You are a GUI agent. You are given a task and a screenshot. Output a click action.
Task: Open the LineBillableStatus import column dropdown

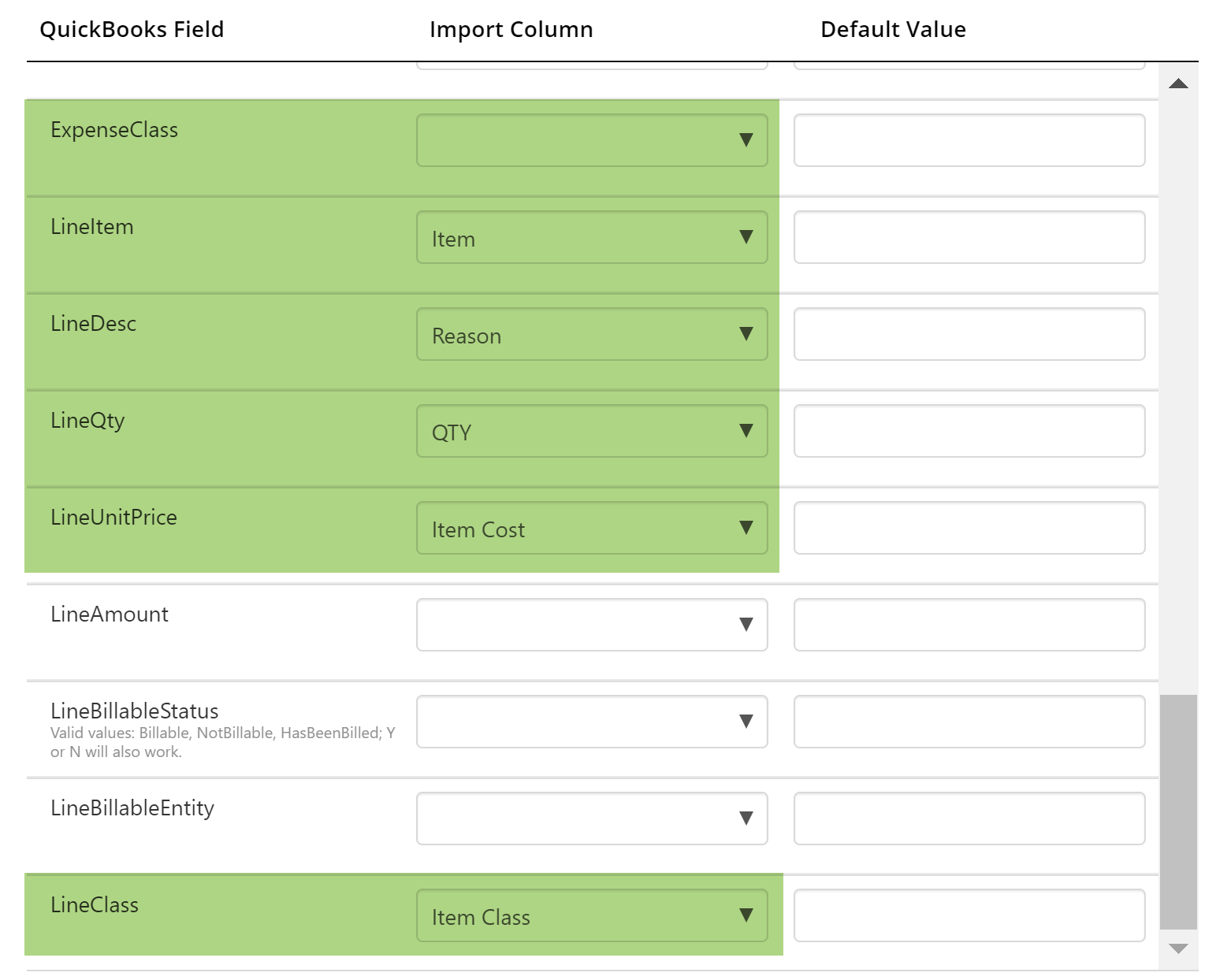coord(591,722)
